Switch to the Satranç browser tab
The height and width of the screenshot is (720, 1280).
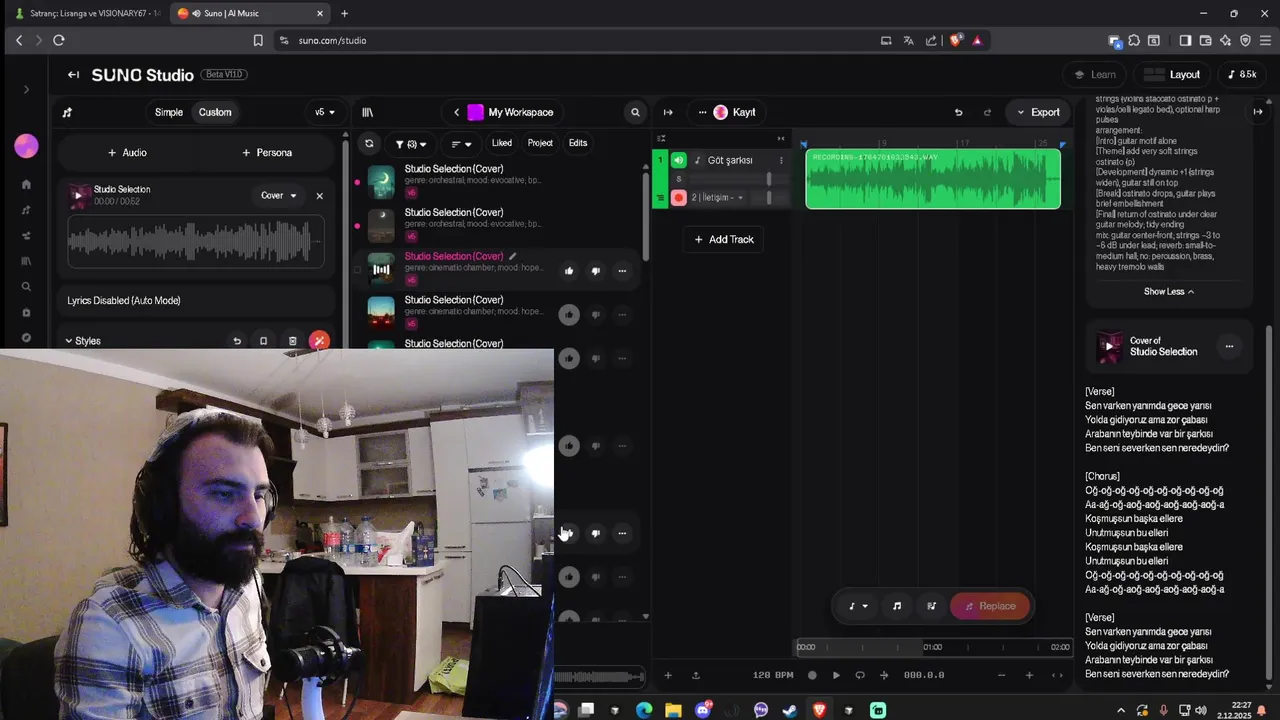(x=85, y=13)
